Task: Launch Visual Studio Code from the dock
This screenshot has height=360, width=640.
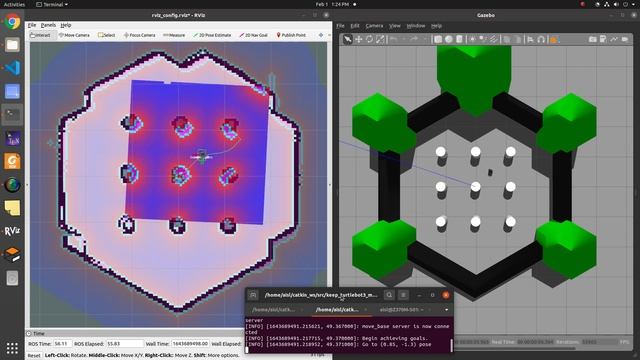Action: [x=12, y=68]
